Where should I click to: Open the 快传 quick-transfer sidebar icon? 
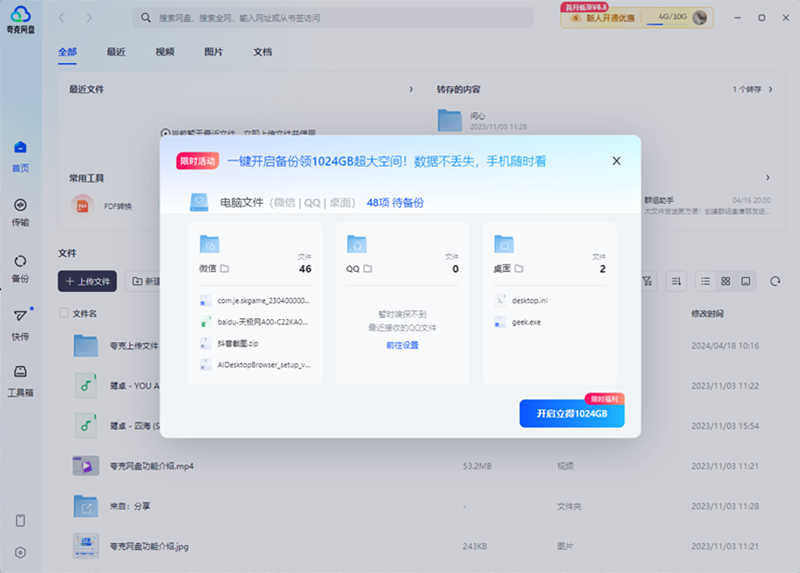[x=20, y=321]
